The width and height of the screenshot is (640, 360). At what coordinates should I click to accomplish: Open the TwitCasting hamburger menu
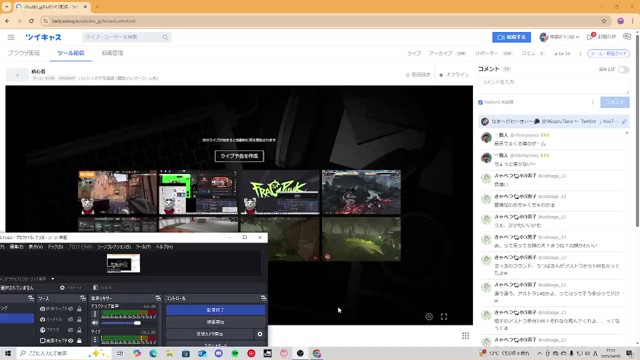[x=11, y=37]
